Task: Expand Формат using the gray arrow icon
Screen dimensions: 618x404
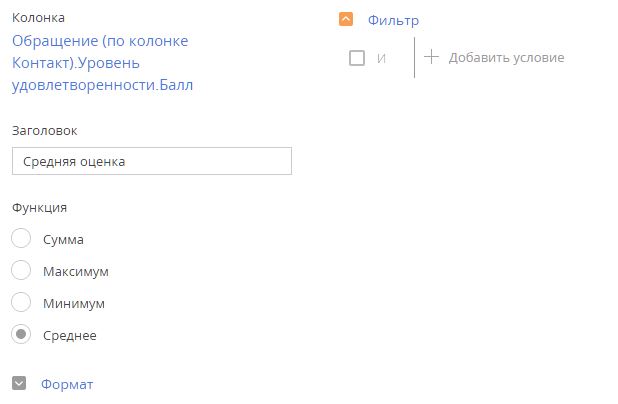Action: [x=19, y=383]
